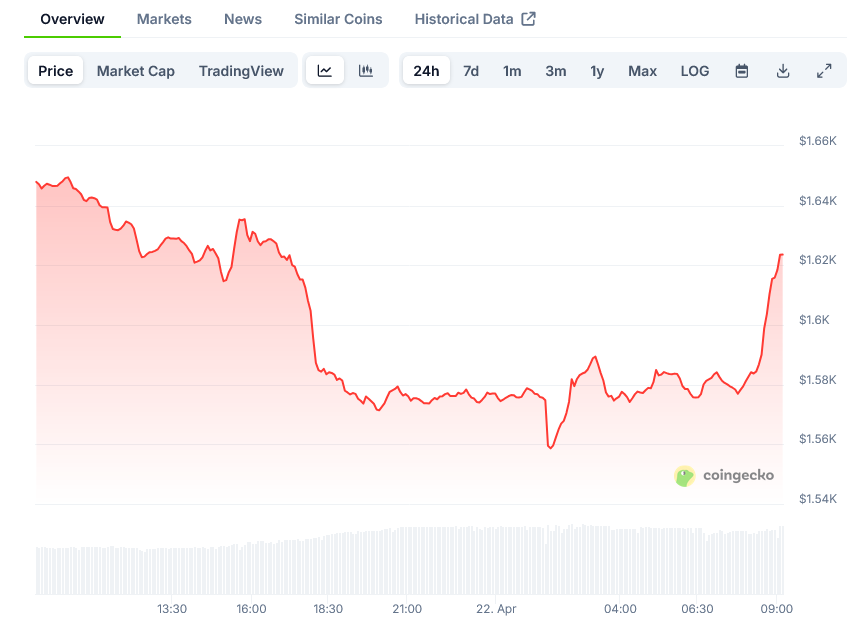Open the calendar date range picker

click(x=741, y=70)
